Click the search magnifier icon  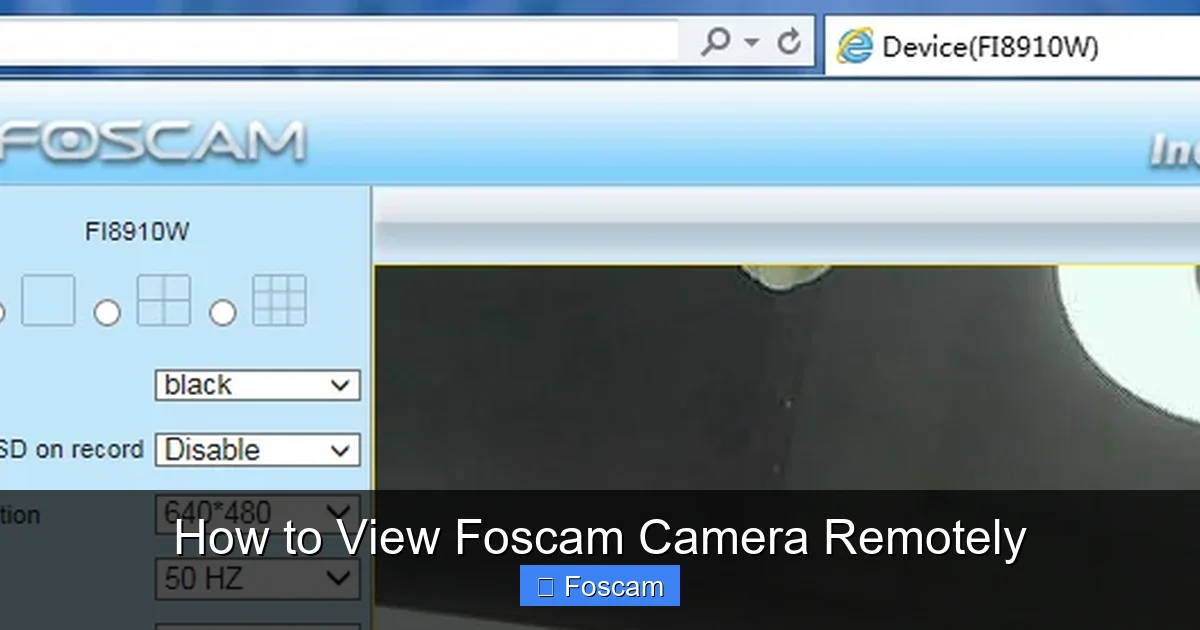[716, 42]
